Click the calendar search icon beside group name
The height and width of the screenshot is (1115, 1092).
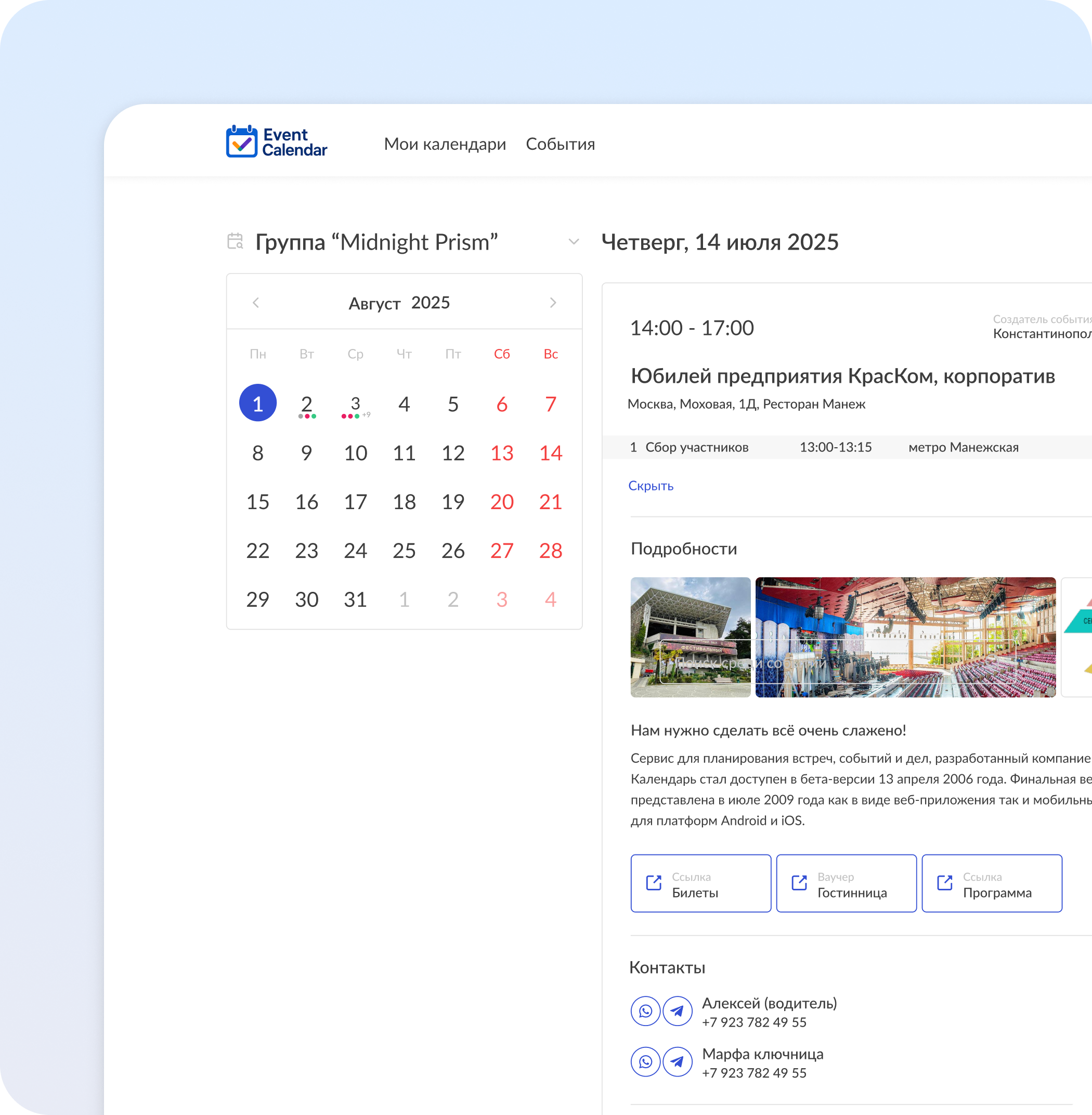[x=235, y=241]
